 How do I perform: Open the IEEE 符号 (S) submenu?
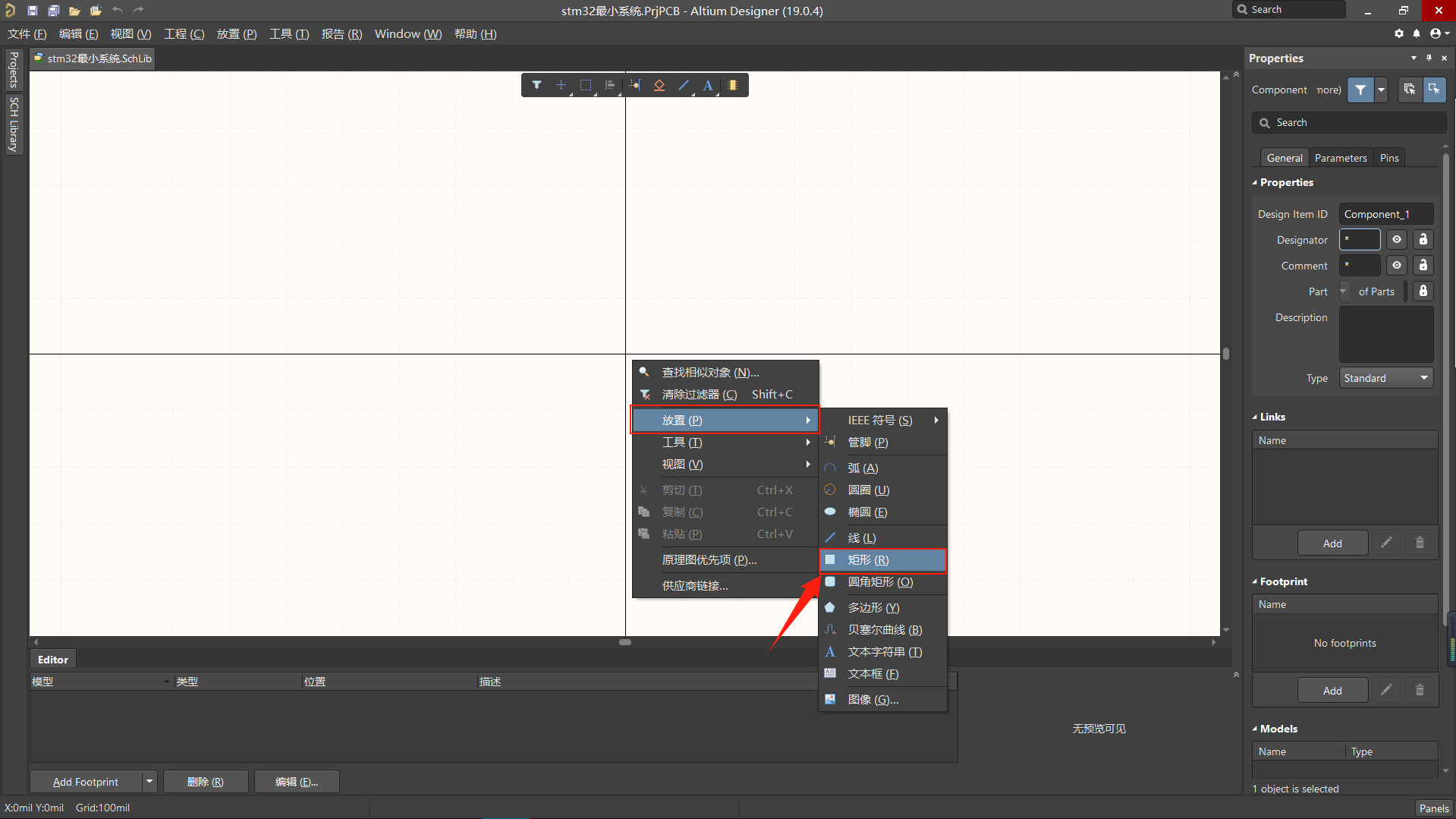click(x=882, y=421)
